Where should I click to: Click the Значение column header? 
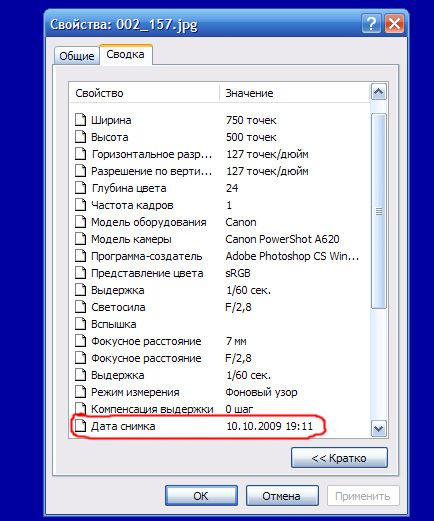294,93
